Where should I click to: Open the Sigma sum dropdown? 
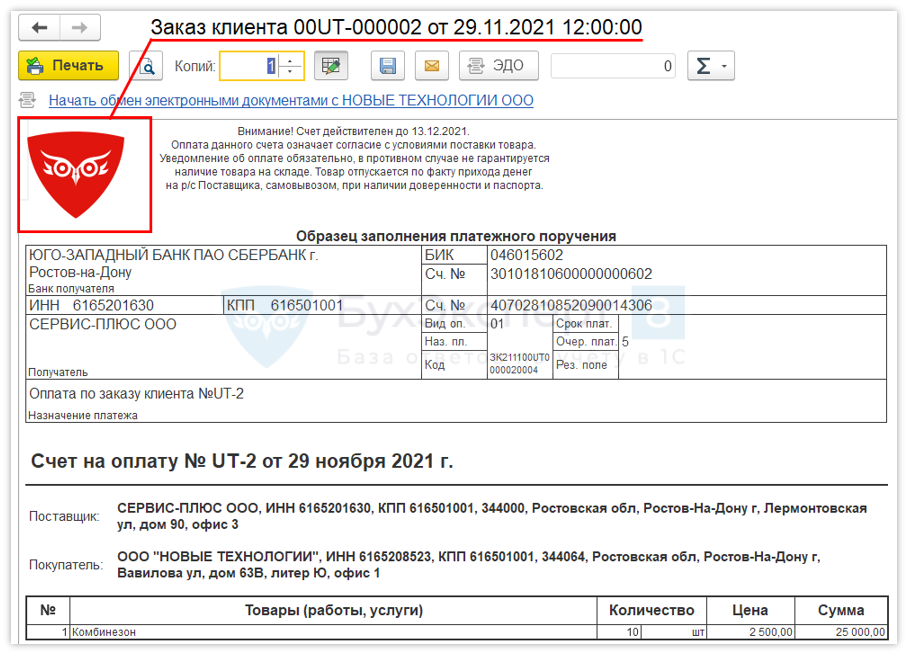(x=711, y=65)
